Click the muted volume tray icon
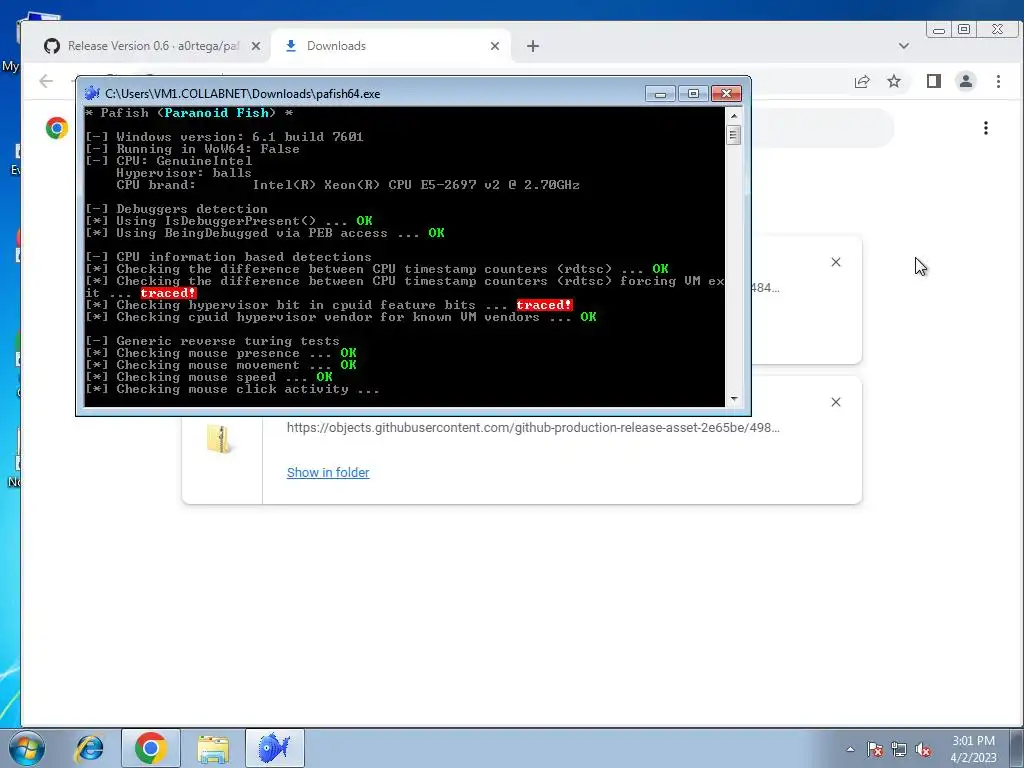Viewport: 1024px width, 768px height. pos(923,749)
